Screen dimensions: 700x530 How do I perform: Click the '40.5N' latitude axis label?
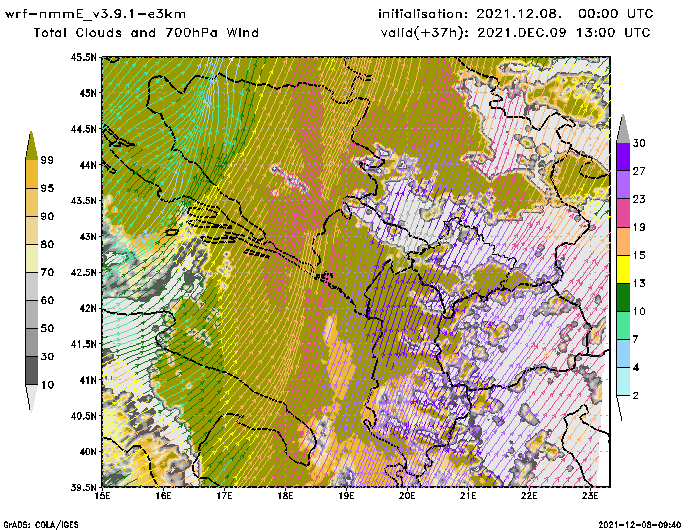(83, 416)
